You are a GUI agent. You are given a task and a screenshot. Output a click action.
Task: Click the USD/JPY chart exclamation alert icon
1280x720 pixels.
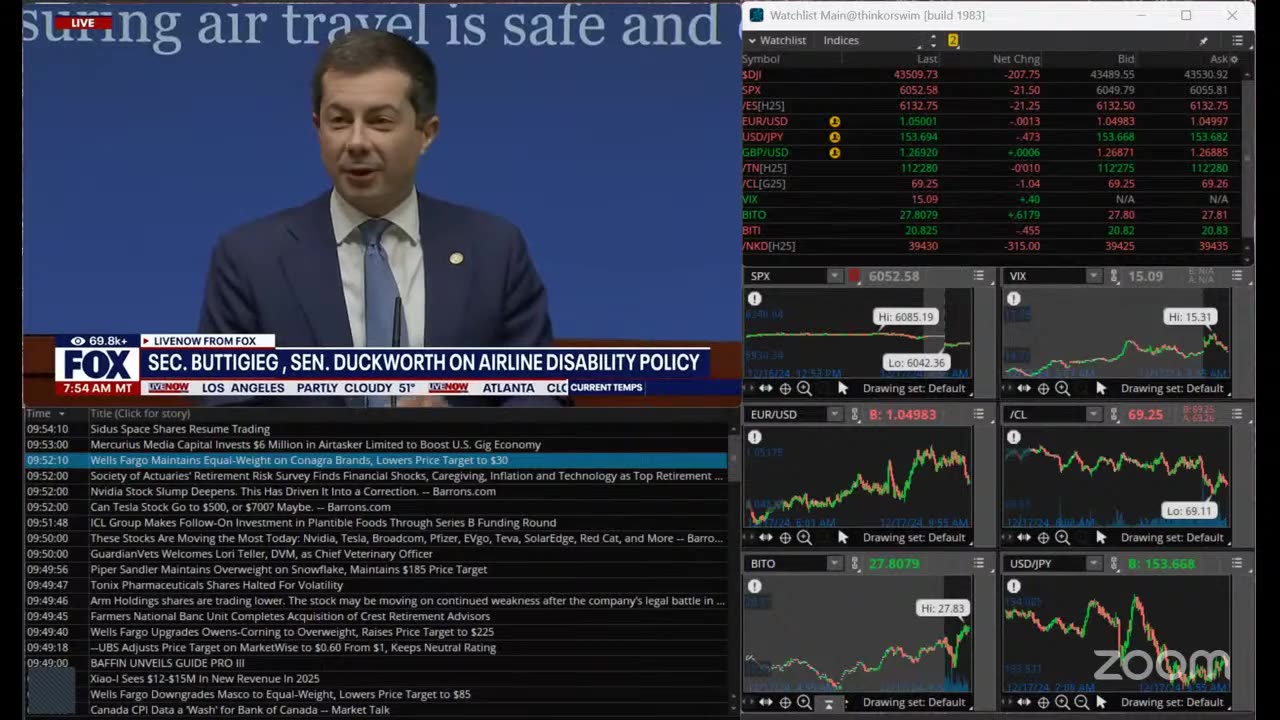(x=1014, y=587)
